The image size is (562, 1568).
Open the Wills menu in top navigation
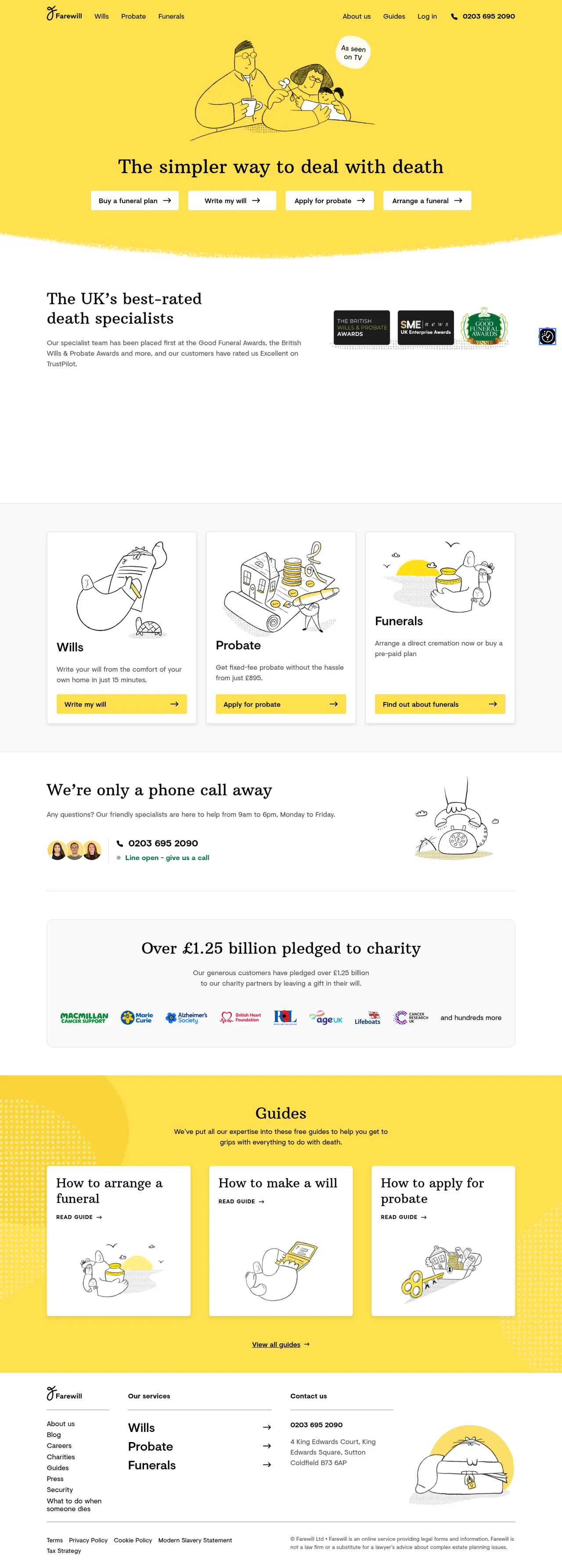102,16
